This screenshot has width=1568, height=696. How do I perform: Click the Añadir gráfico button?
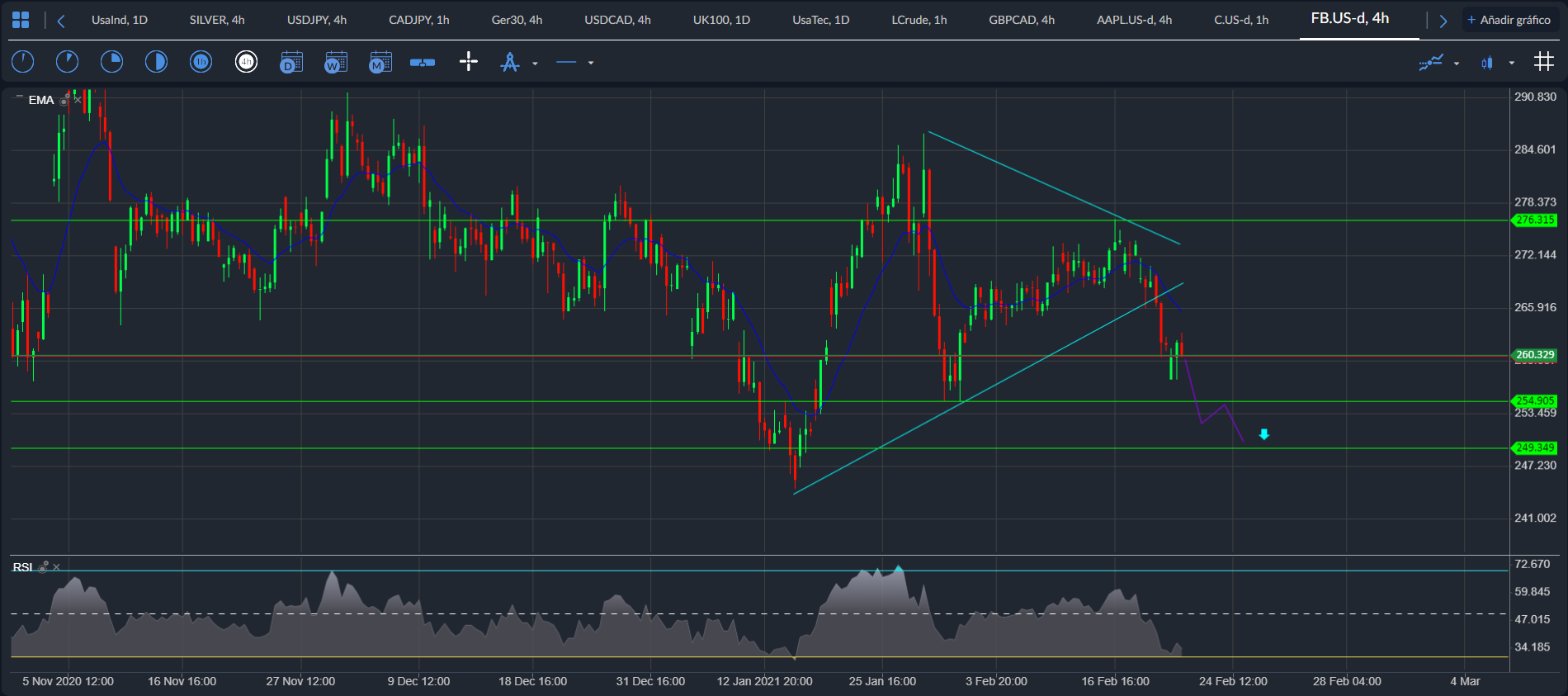click(x=1509, y=20)
